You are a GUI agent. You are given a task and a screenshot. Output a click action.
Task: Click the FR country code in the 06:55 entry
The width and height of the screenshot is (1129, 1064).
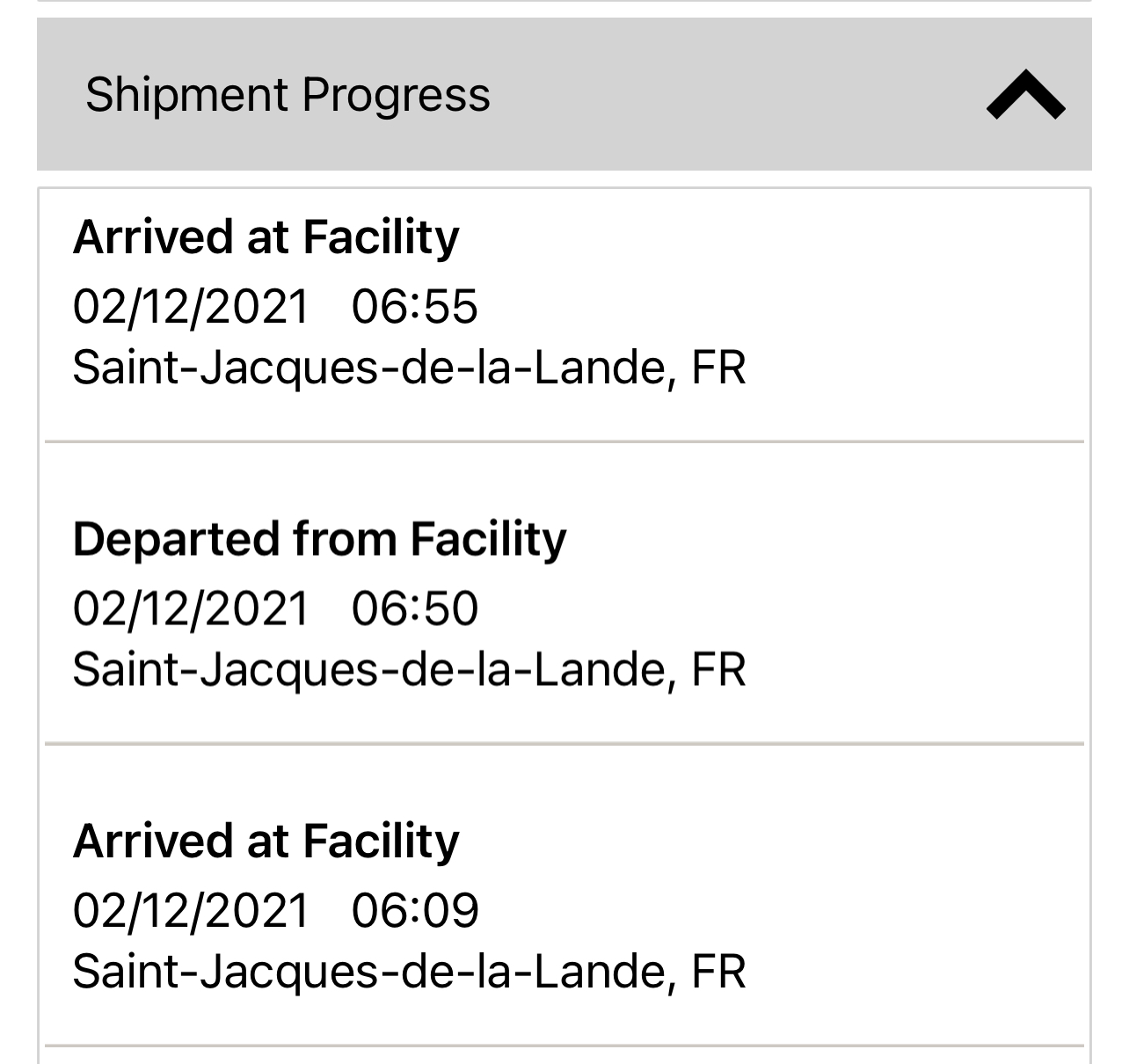click(x=718, y=368)
